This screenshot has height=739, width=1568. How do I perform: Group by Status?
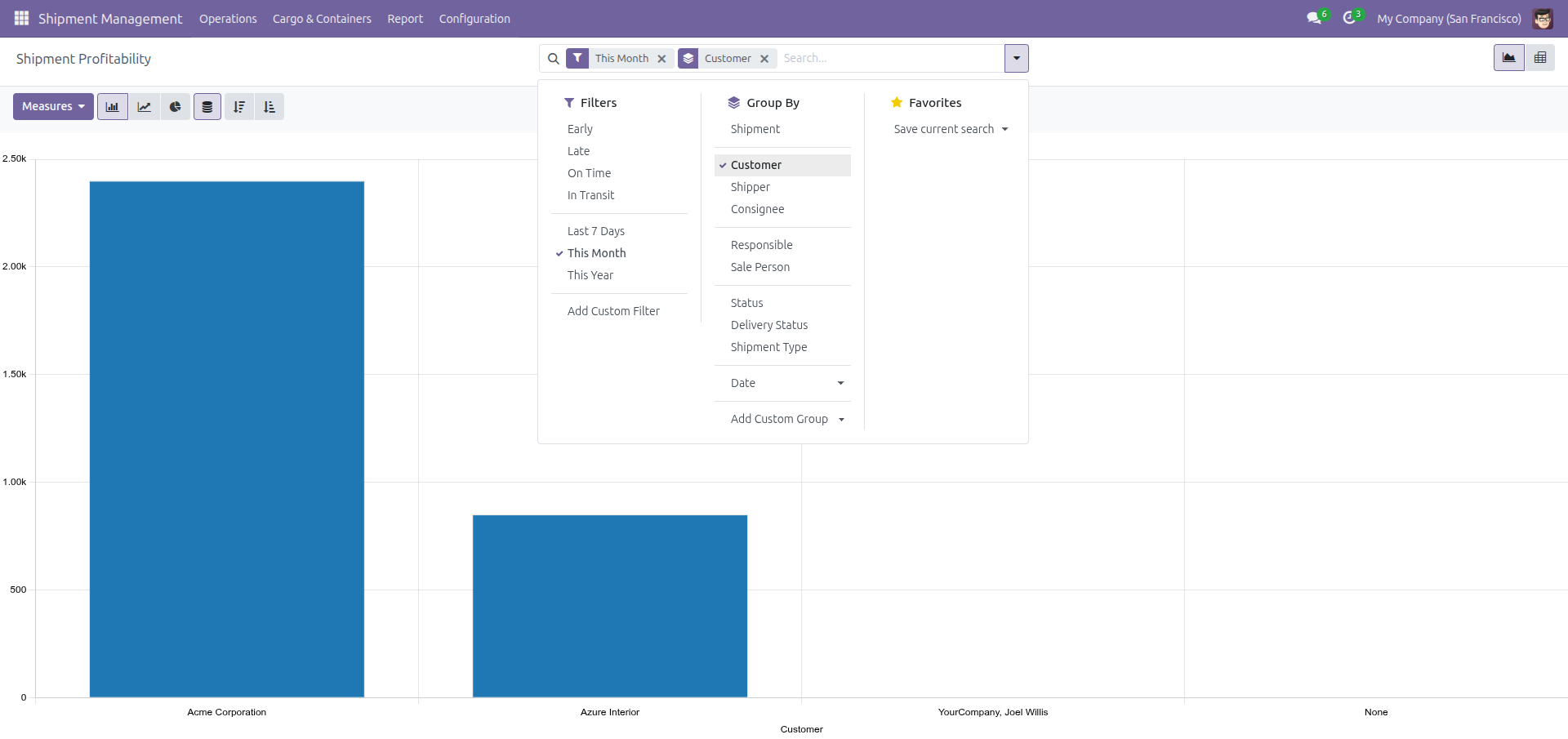tap(782, 303)
